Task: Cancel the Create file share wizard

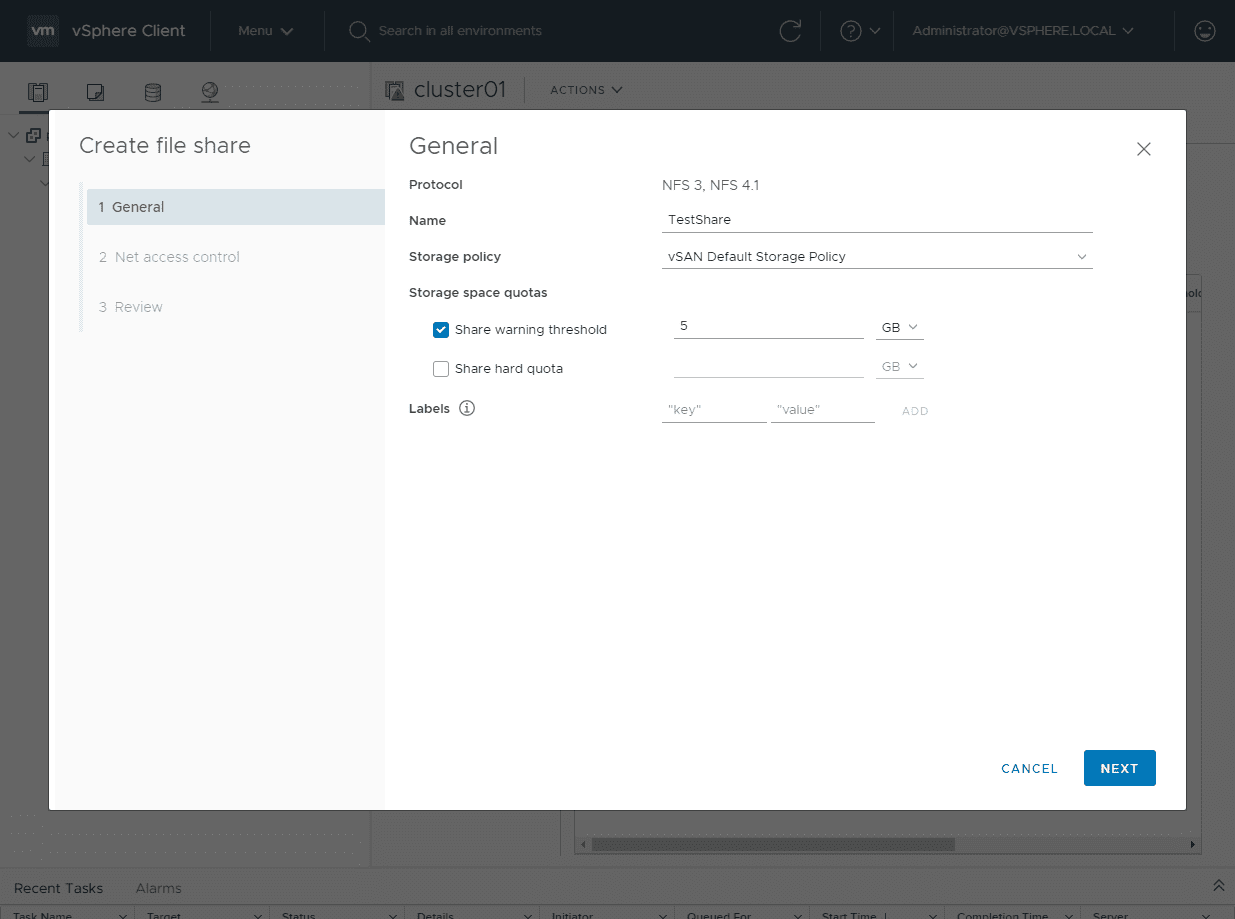Action: coord(1029,768)
